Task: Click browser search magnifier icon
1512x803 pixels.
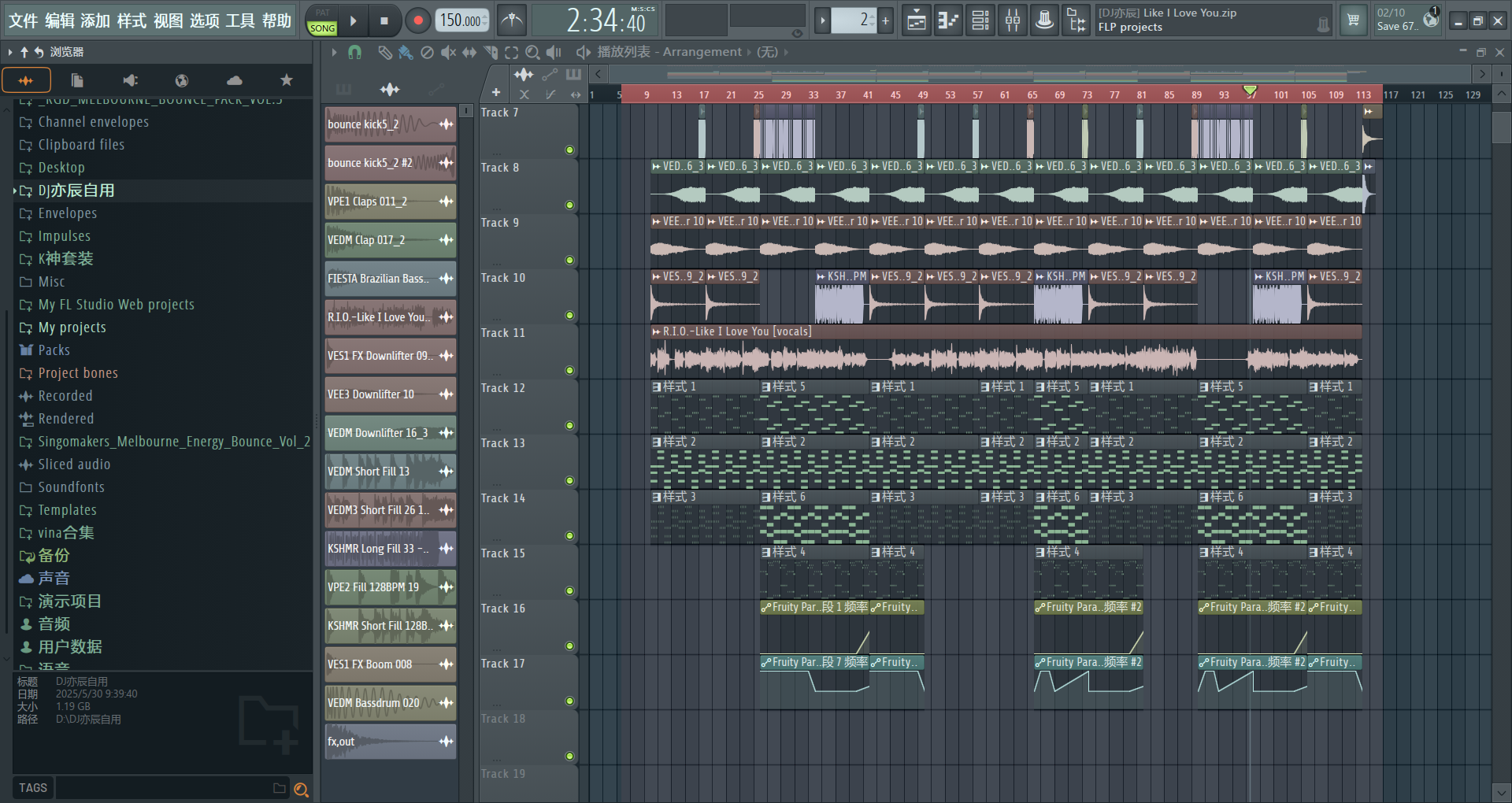Action: 301,789
